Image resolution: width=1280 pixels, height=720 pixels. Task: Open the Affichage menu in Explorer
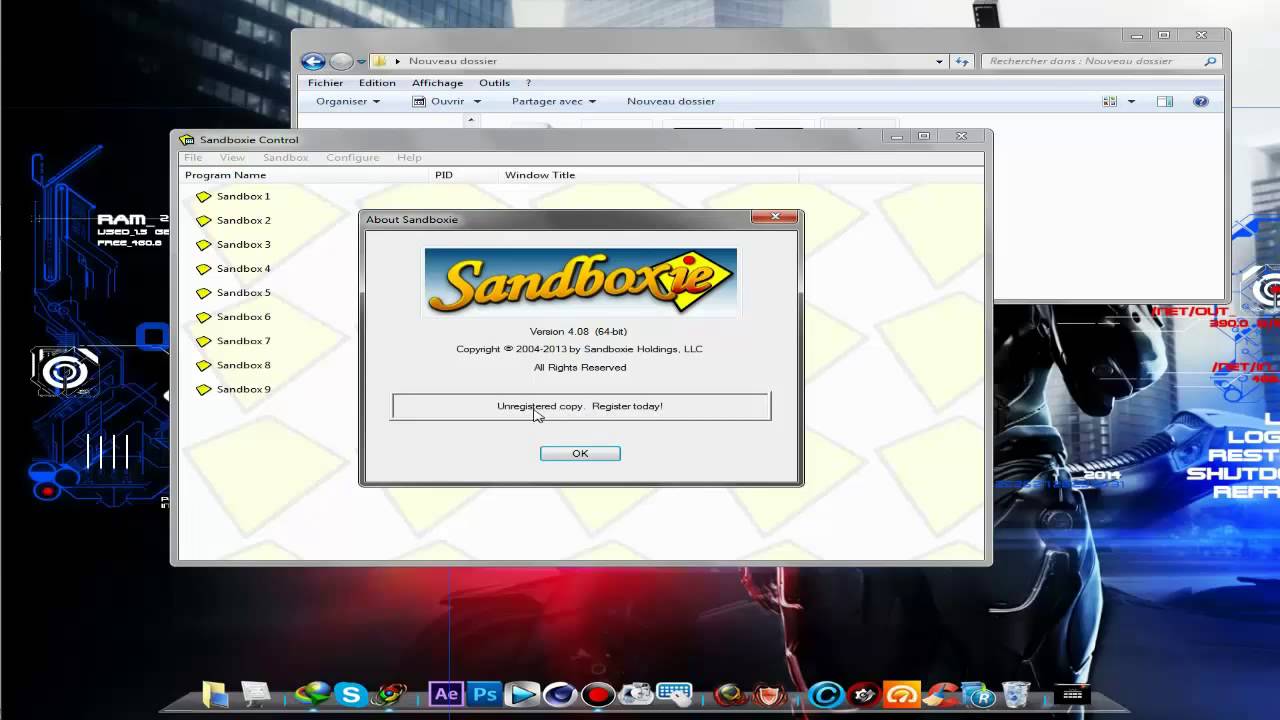(x=437, y=83)
